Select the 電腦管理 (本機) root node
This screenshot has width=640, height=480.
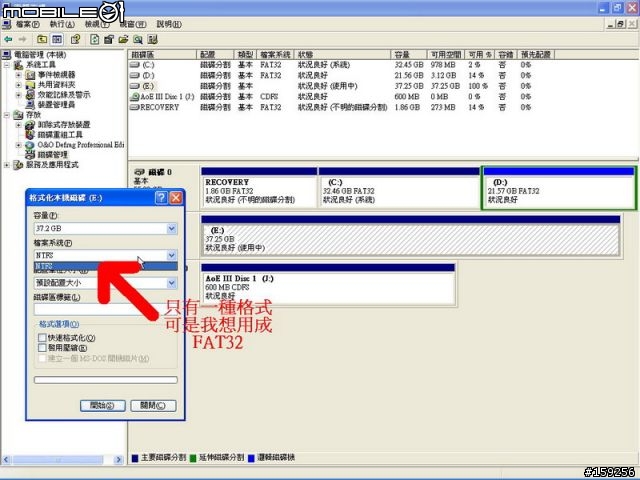coord(40,55)
